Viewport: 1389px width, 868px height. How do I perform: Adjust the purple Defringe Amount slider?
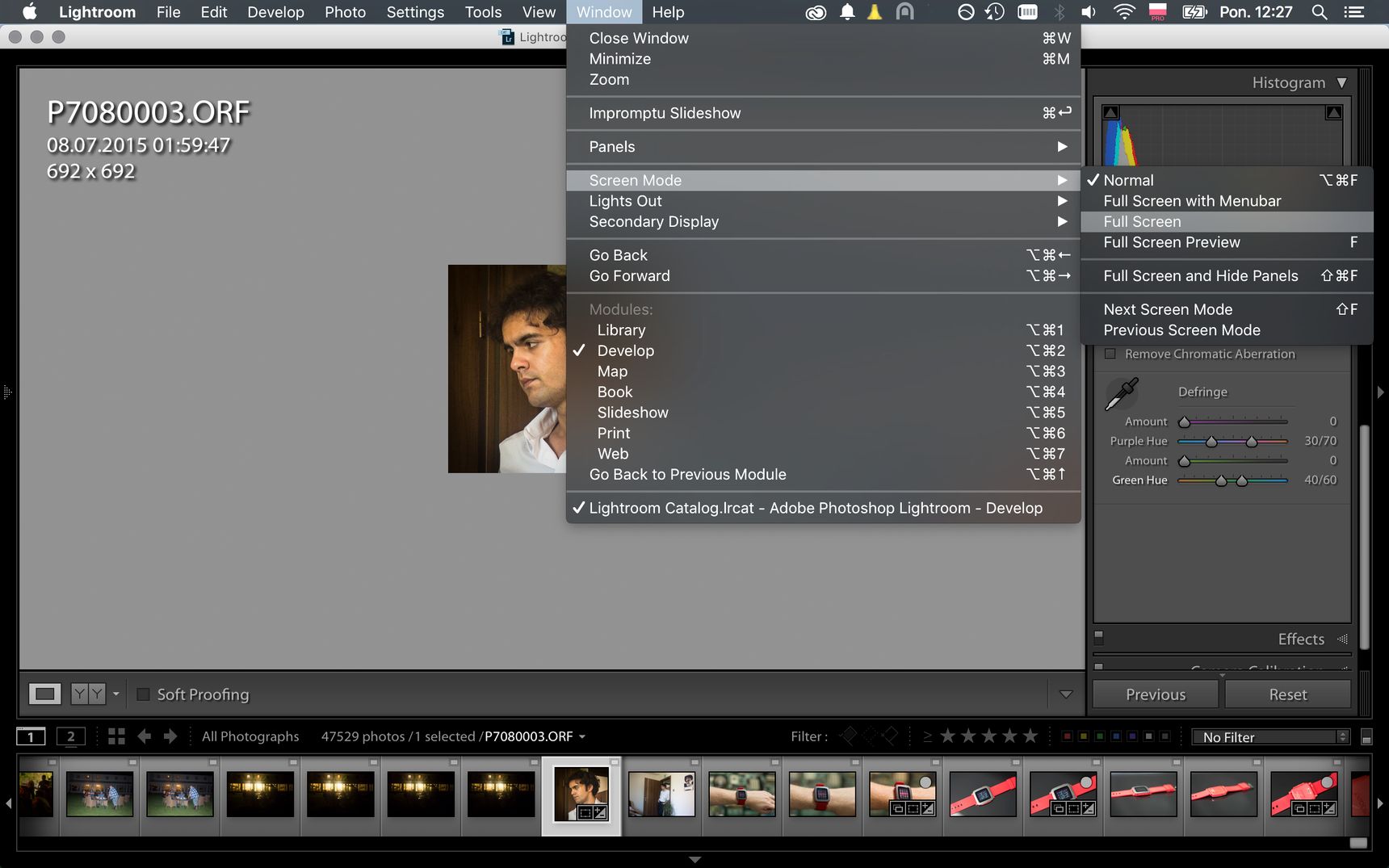coord(1233,421)
